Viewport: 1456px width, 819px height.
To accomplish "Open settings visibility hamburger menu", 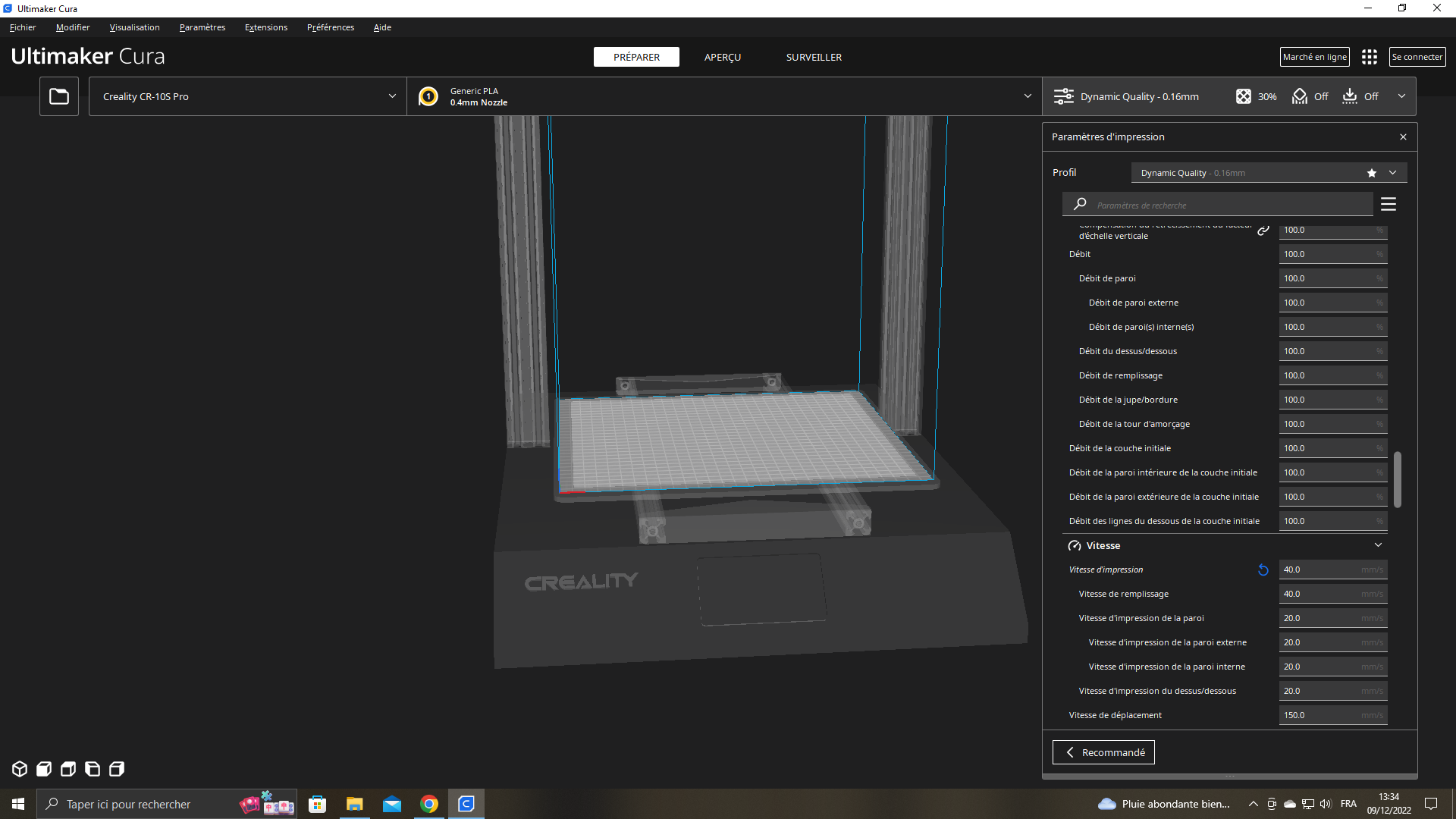I will (1389, 204).
